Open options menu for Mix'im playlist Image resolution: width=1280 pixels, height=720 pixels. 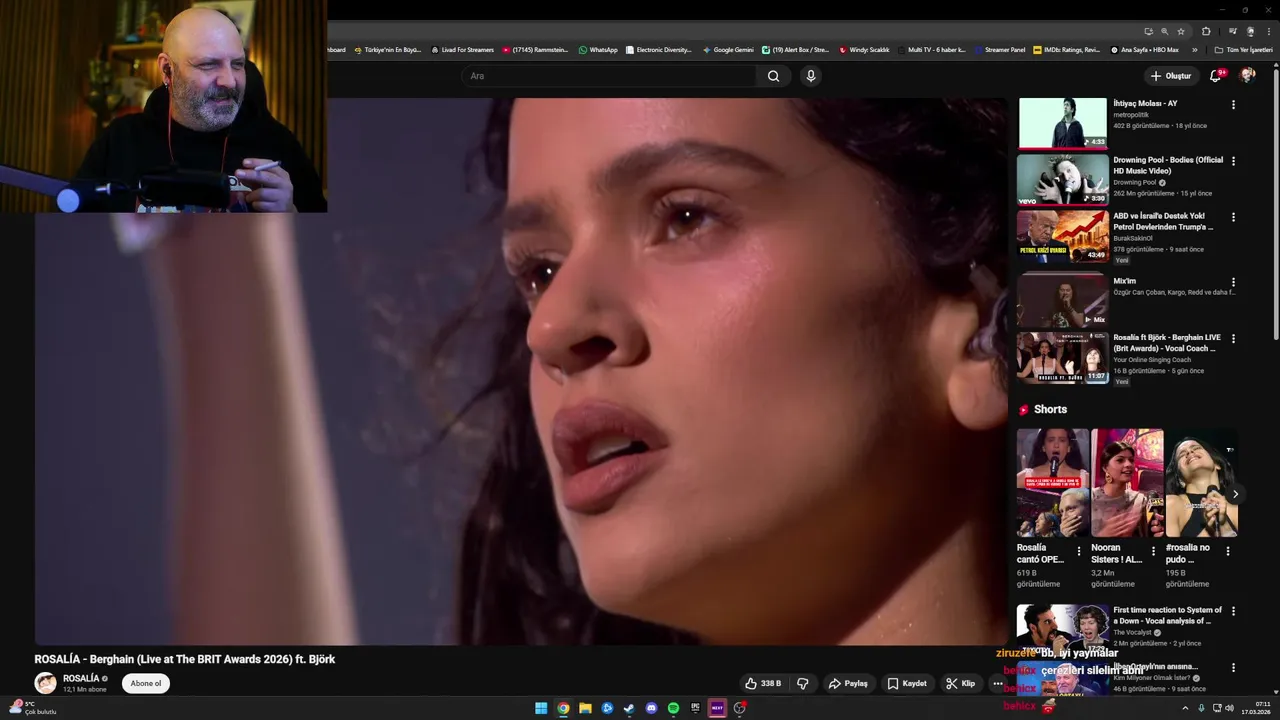pos(1233,282)
